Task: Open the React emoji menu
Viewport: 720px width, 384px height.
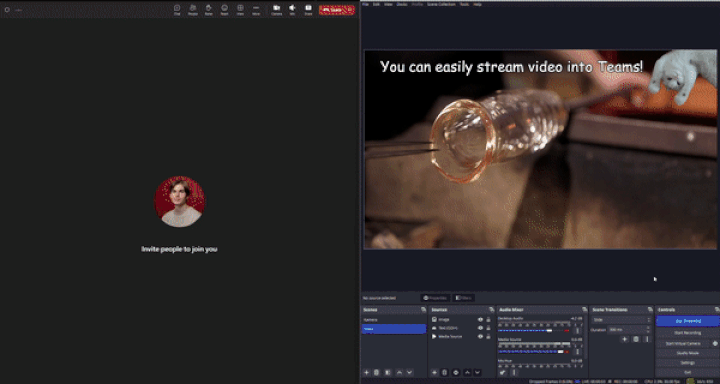Action: (224, 9)
